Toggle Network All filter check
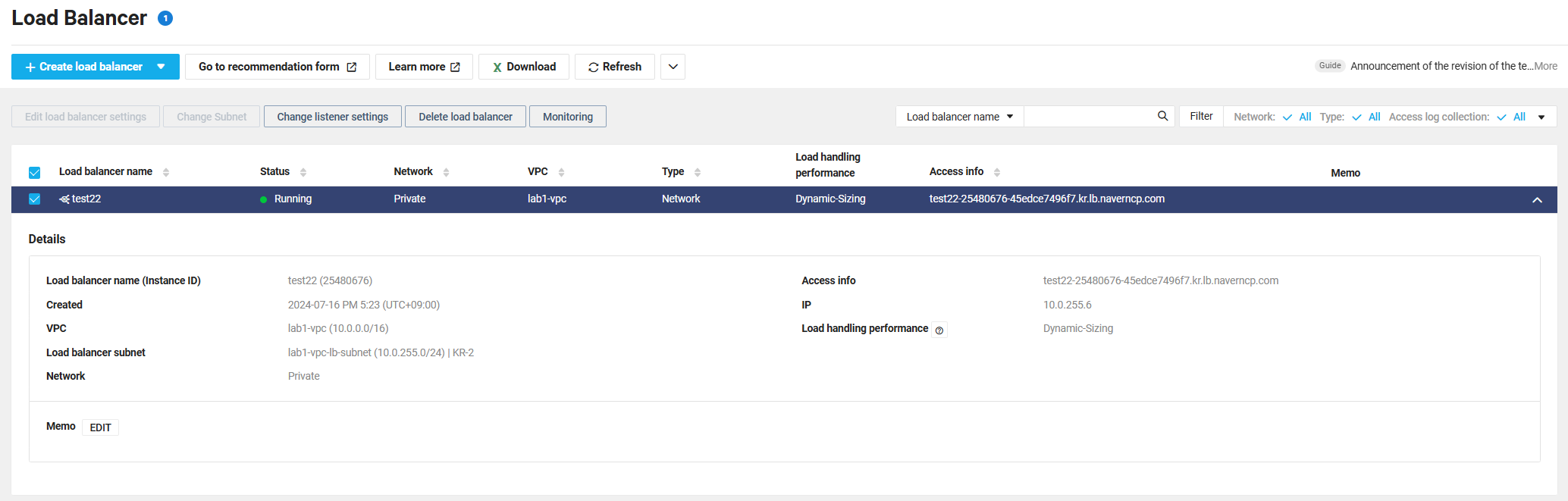 1287,117
